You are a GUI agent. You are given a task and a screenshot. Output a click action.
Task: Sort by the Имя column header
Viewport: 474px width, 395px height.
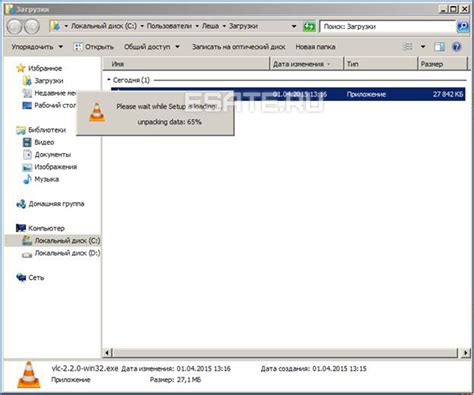186,64
